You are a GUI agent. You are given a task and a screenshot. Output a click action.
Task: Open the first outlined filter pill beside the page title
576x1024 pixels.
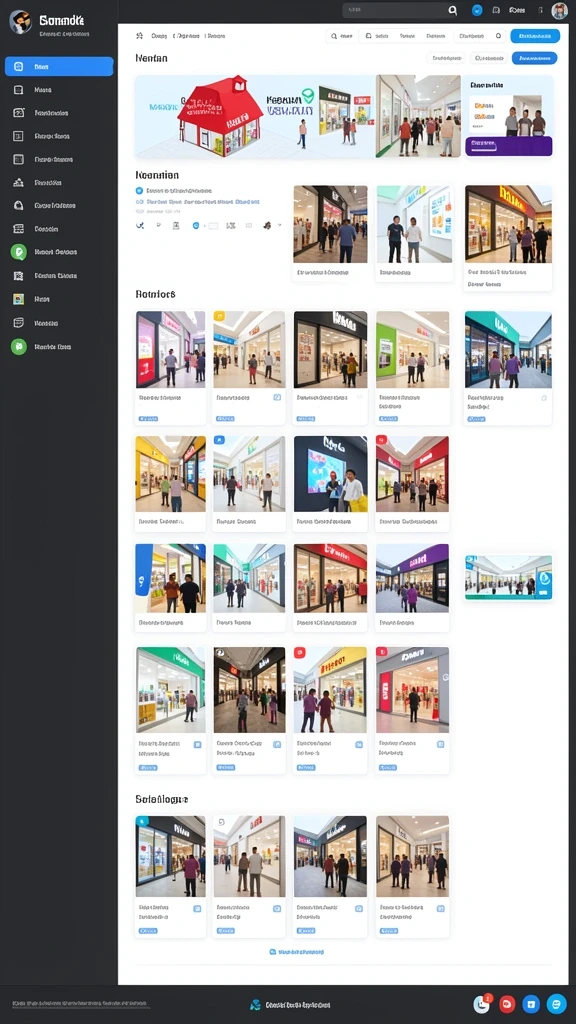click(446, 58)
